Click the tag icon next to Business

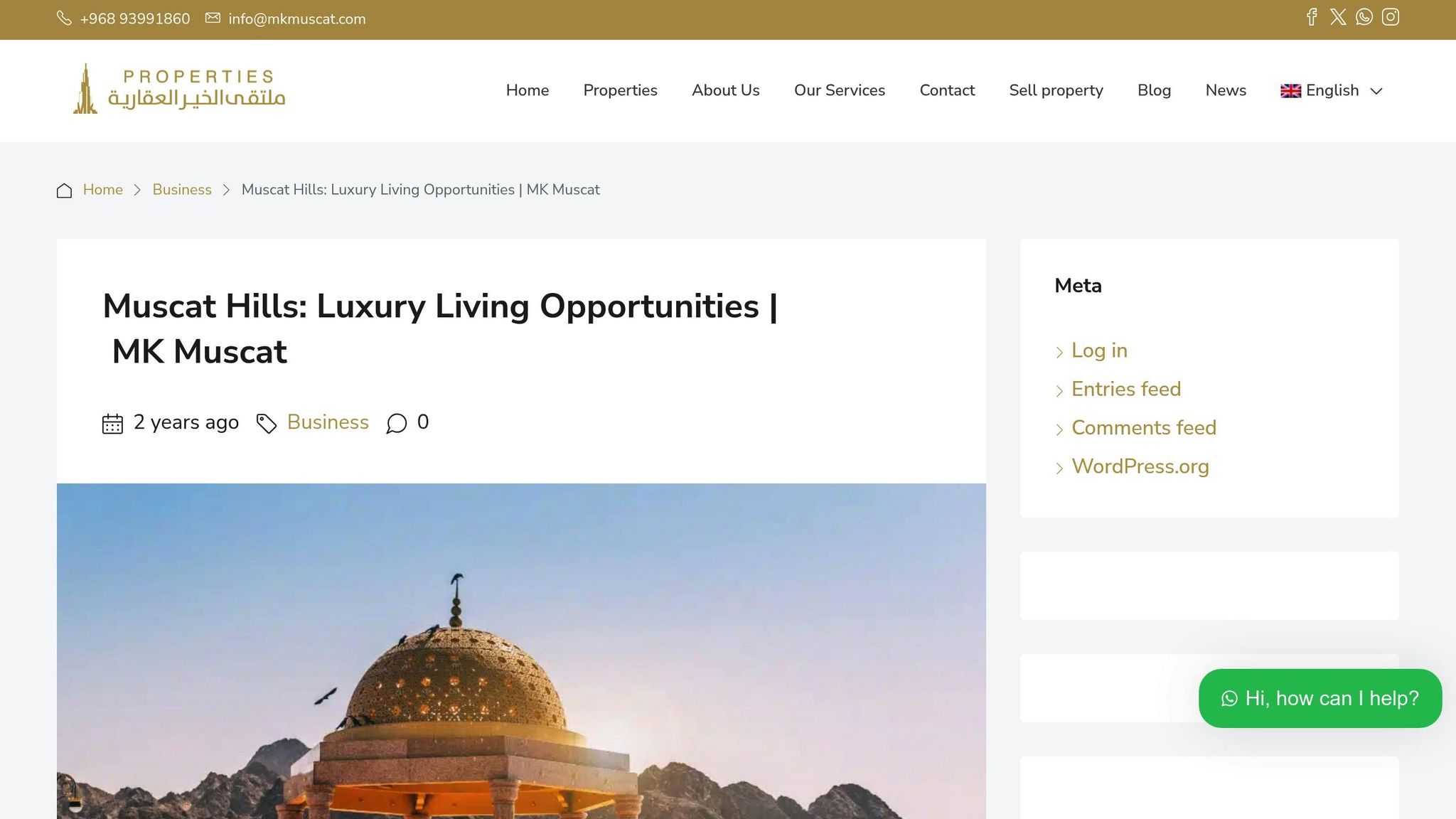click(267, 424)
